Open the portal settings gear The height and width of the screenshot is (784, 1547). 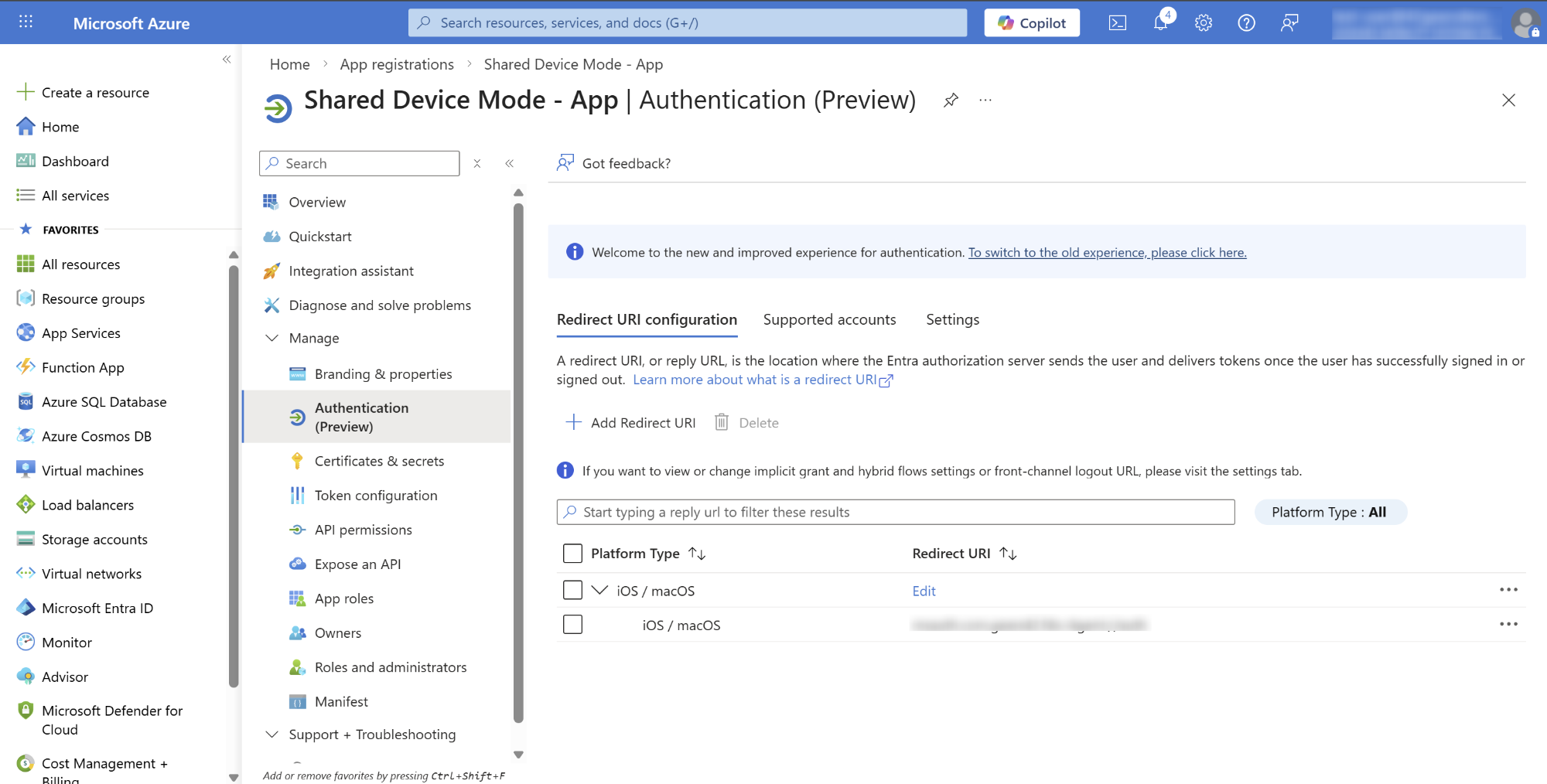[1203, 23]
